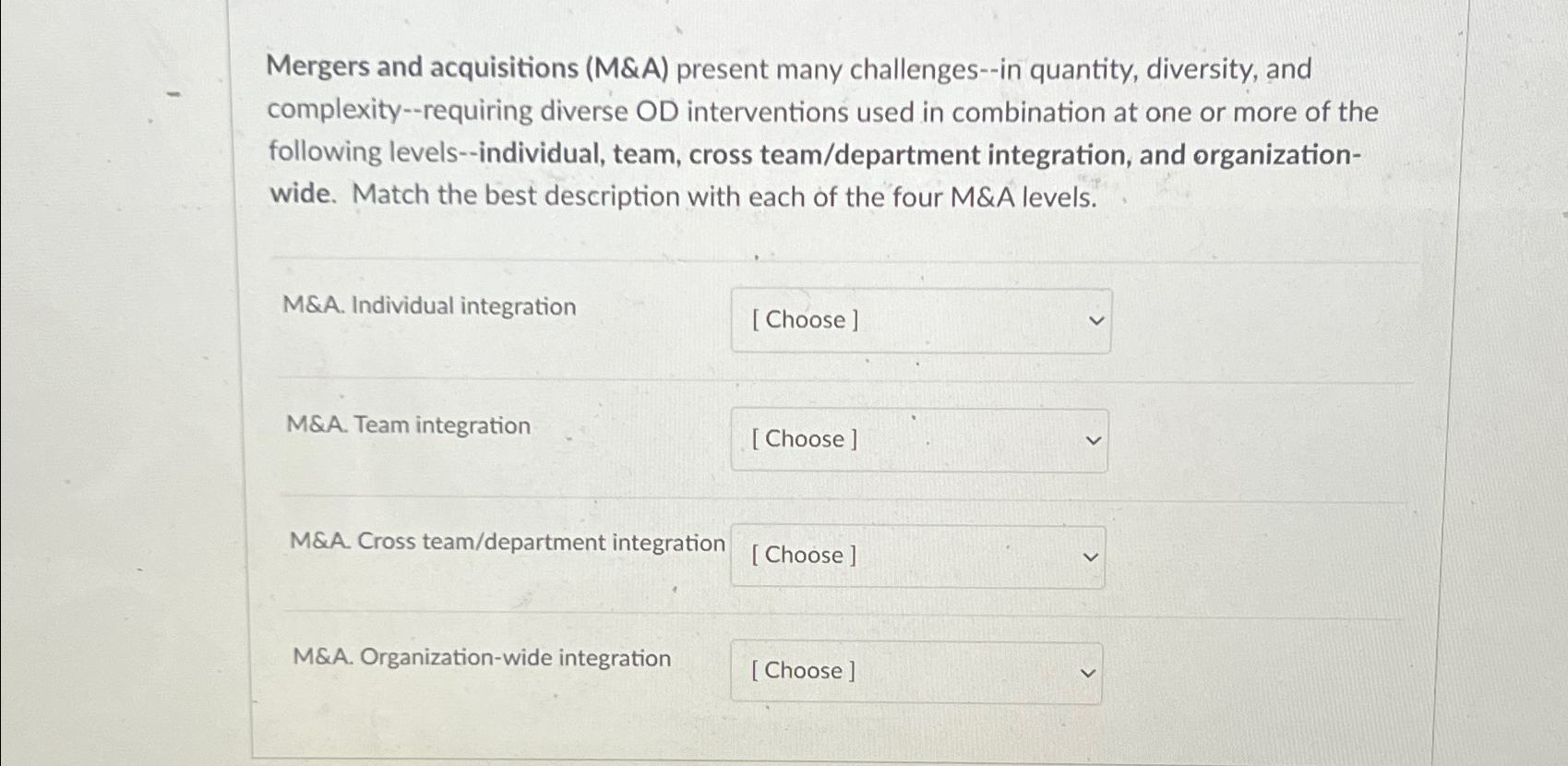Open the Organization-wide integration dropdown
This screenshot has width=1568, height=766.
tap(916, 671)
